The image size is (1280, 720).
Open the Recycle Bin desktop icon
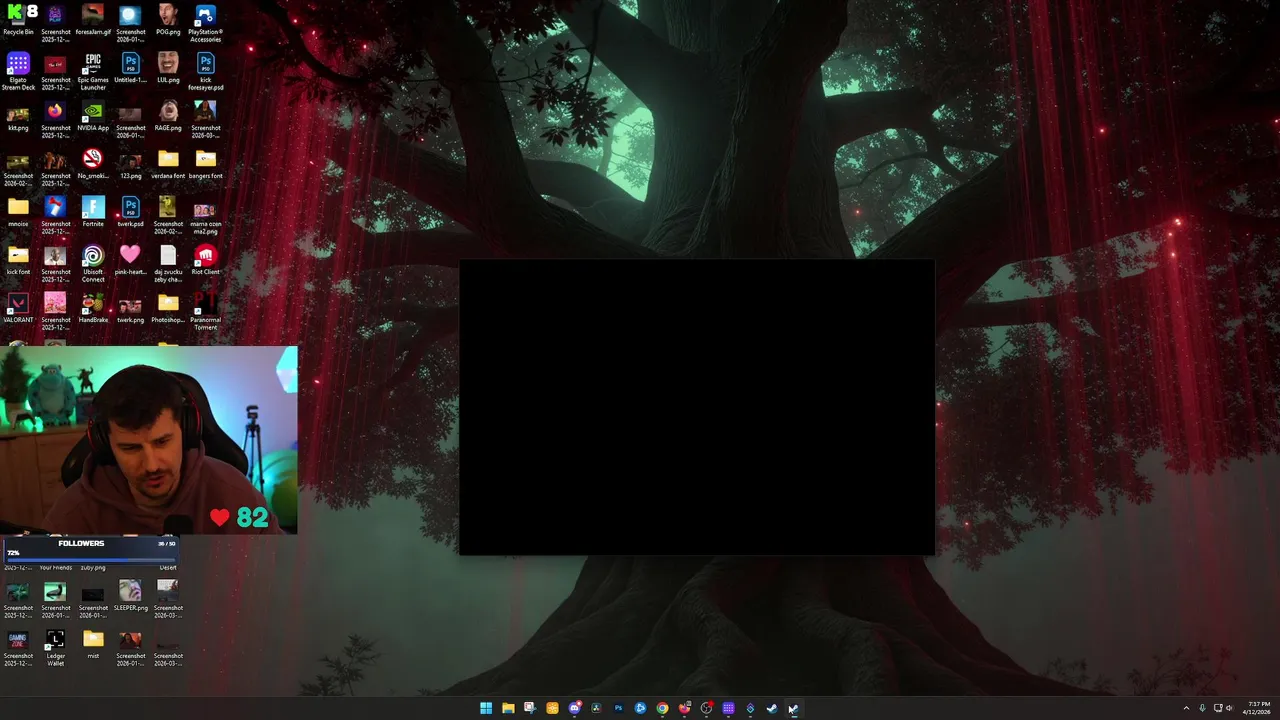coord(18,19)
